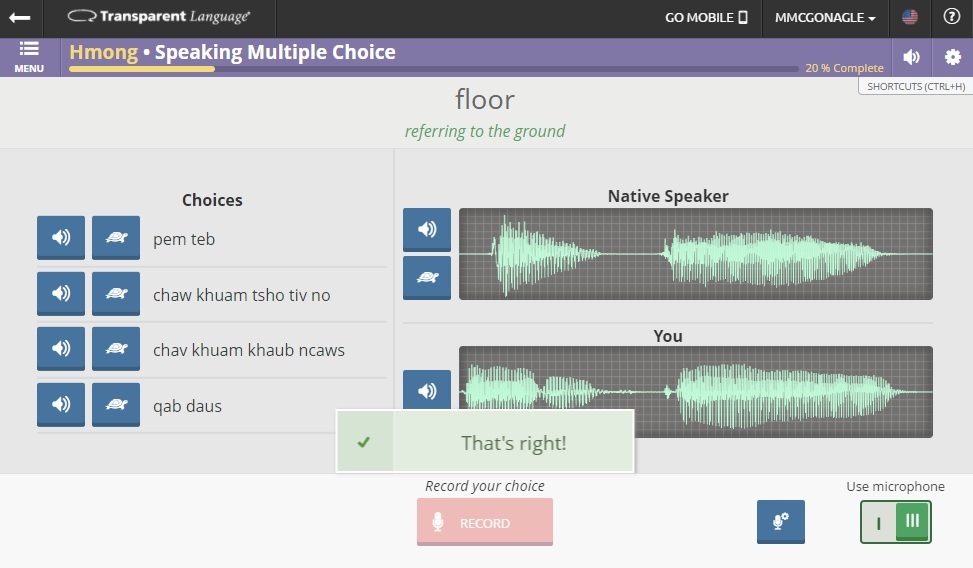Click the prompt word 'floor'
The image size is (973, 568).
[x=485, y=100]
